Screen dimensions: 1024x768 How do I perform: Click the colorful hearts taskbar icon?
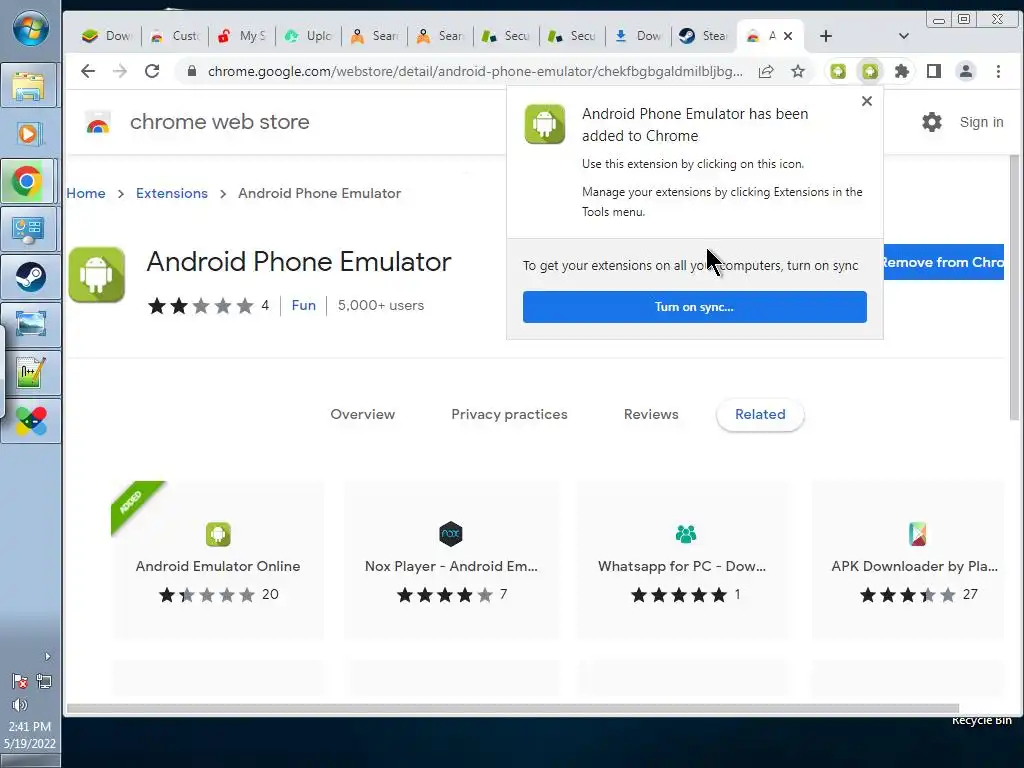pos(30,421)
